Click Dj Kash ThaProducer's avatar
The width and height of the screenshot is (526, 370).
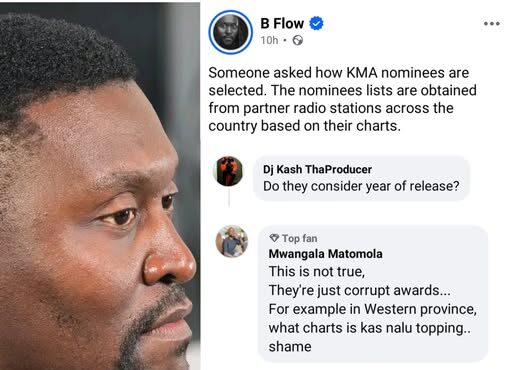228,171
